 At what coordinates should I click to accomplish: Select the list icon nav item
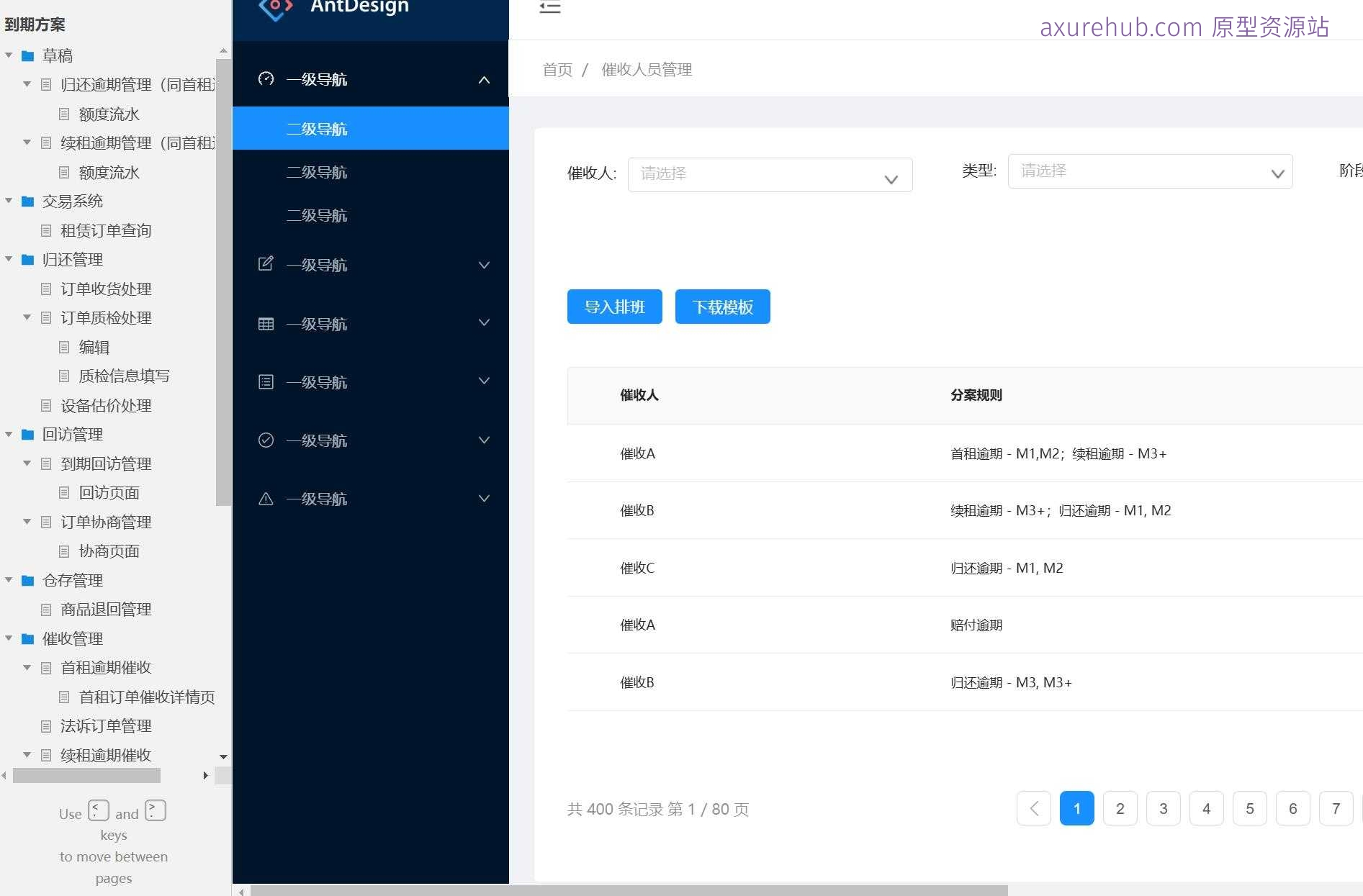click(x=266, y=381)
